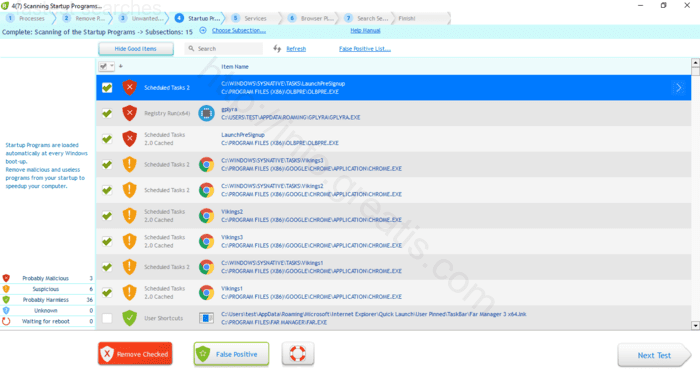700x373 pixels.
Task: Click Chrome icon in TASKS\Vikings1 row
Action: [x=206, y=267]
